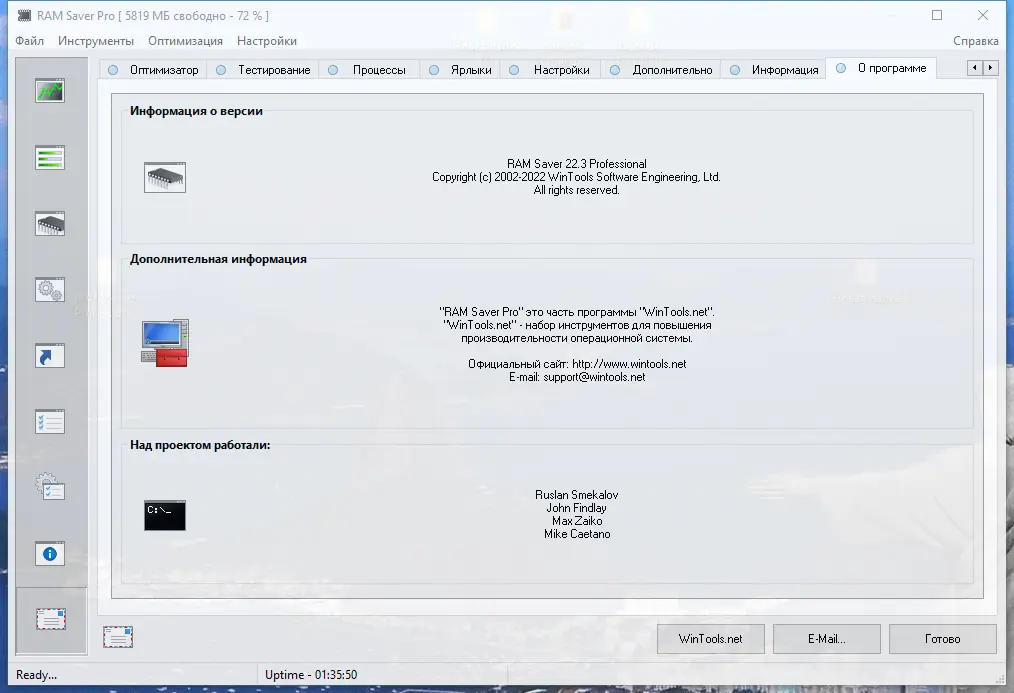Click the Готово button
The height and width of the screenshot is (693, 1014).
942,639
